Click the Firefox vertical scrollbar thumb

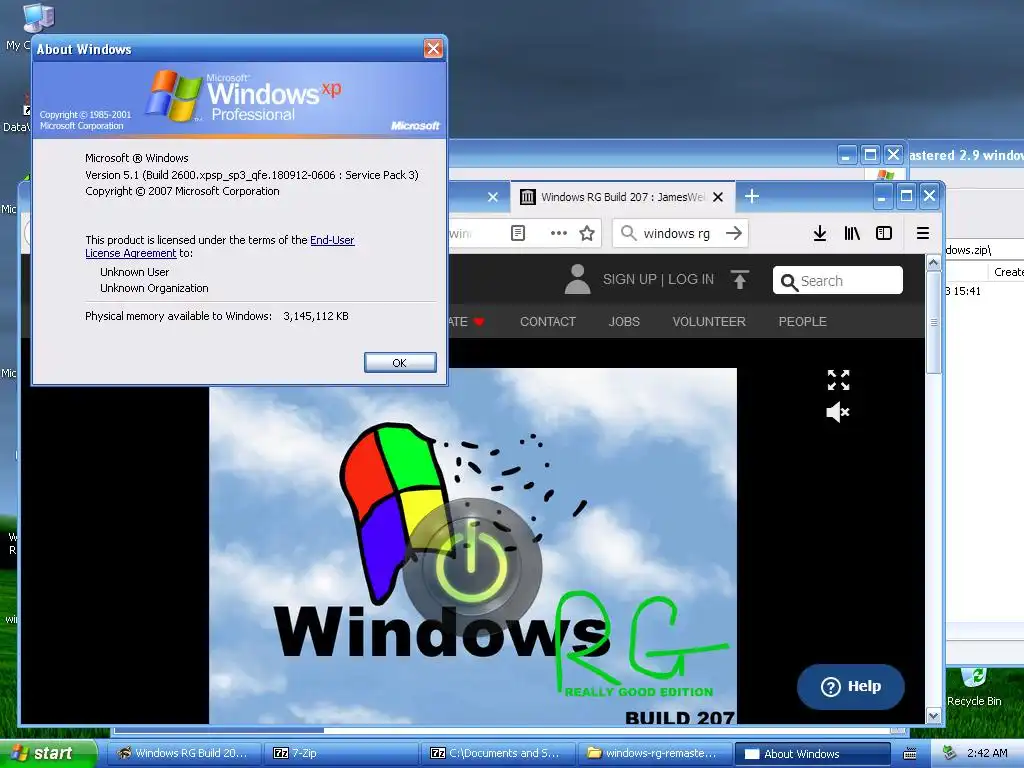pos(934,323)
